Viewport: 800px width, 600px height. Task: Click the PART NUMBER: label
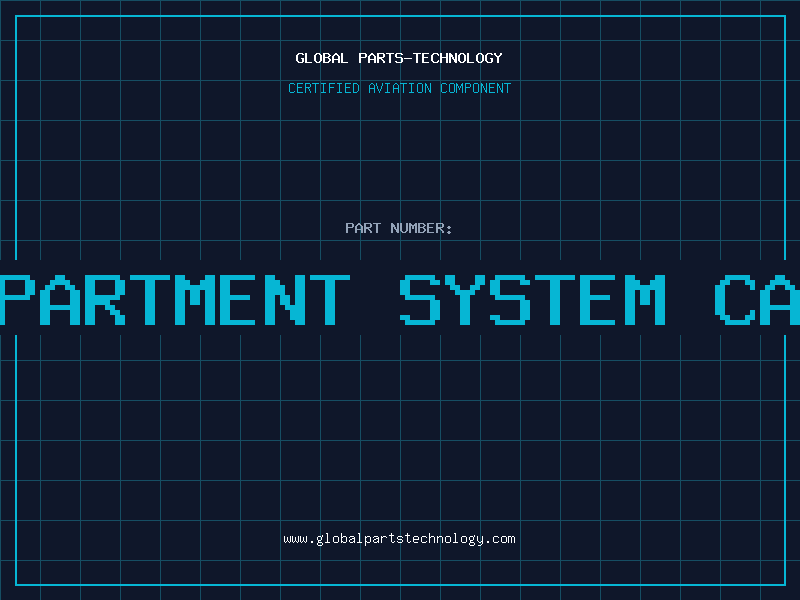(398, 228)
